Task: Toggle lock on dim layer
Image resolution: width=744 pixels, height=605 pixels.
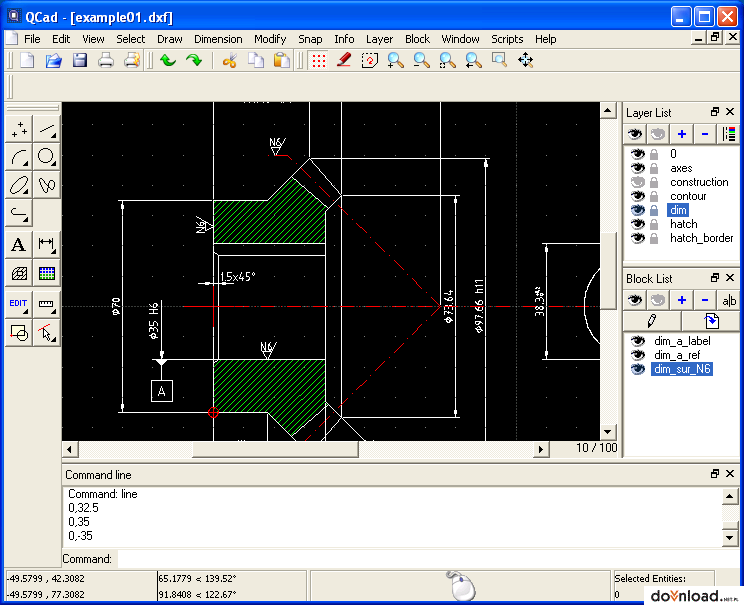Action: 654,210
